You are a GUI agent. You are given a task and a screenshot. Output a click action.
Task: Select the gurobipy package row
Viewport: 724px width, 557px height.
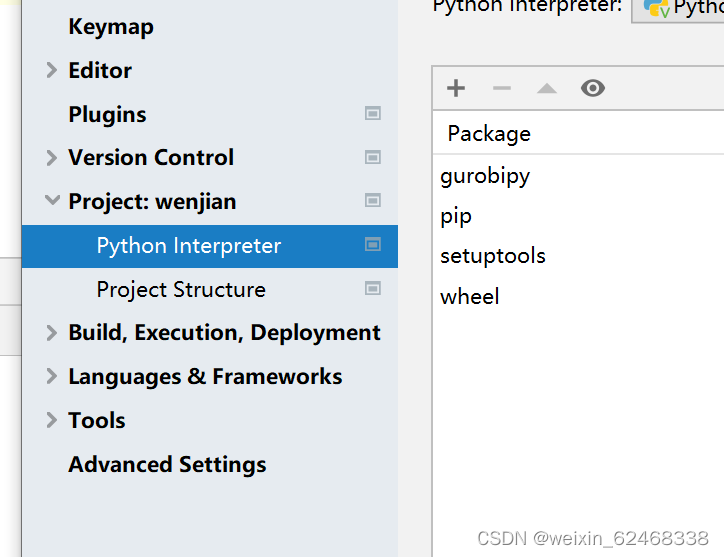pyautogui.click(x=485, y=176)
